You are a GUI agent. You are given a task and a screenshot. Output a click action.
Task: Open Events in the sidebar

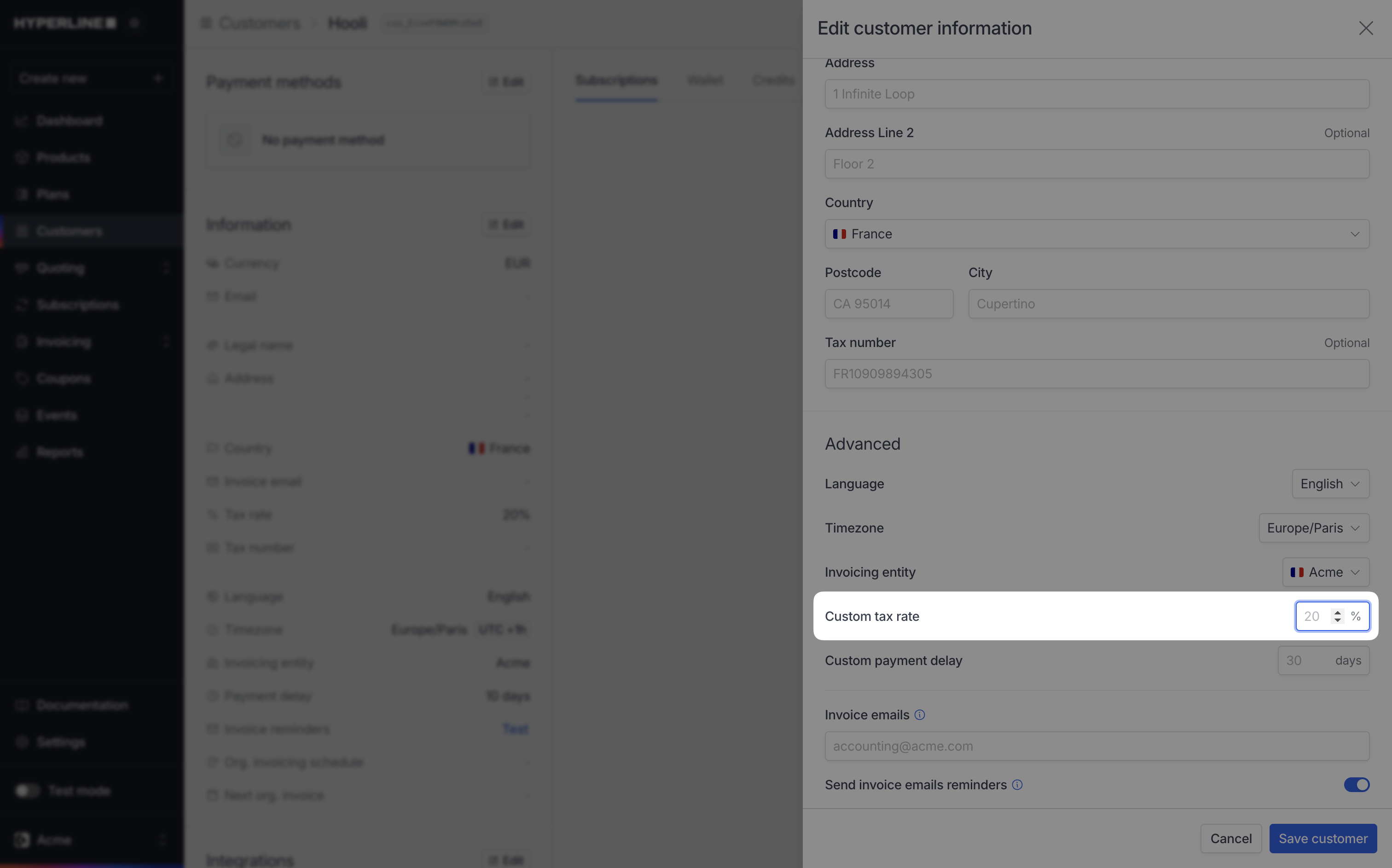pos(92,415)
